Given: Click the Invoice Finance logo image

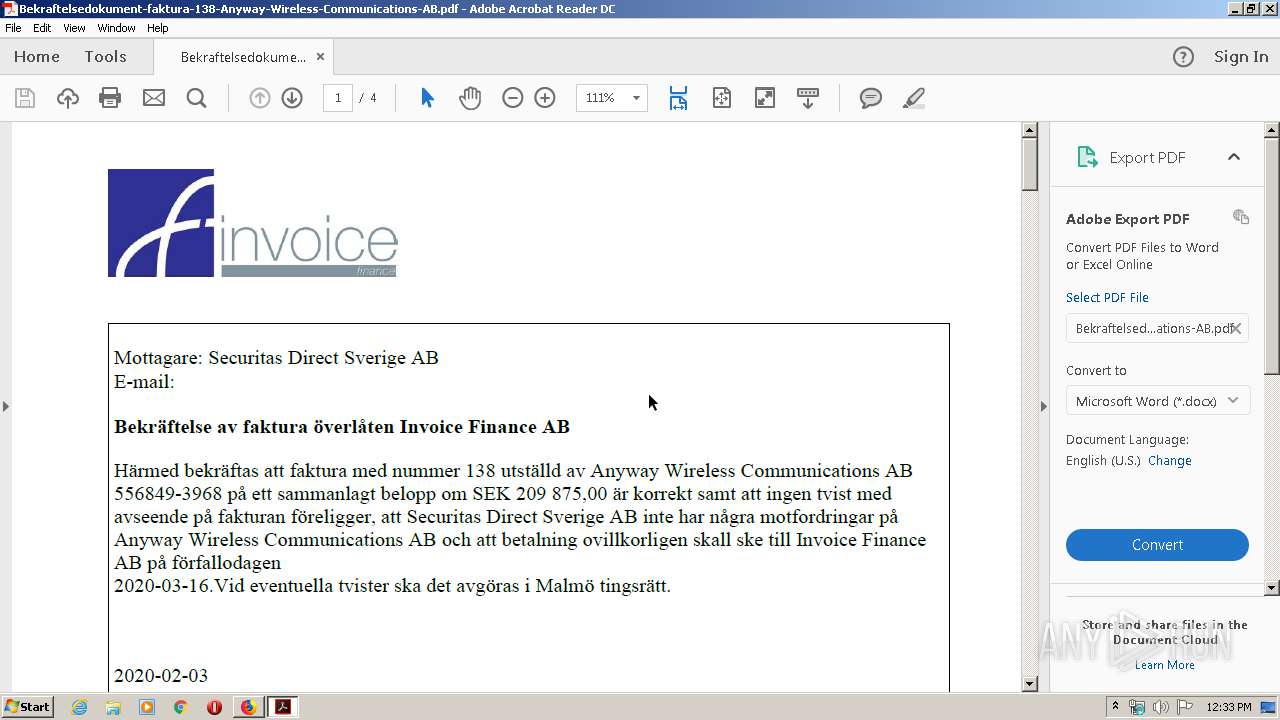Looking at the screenshot, I should [253, 223].
